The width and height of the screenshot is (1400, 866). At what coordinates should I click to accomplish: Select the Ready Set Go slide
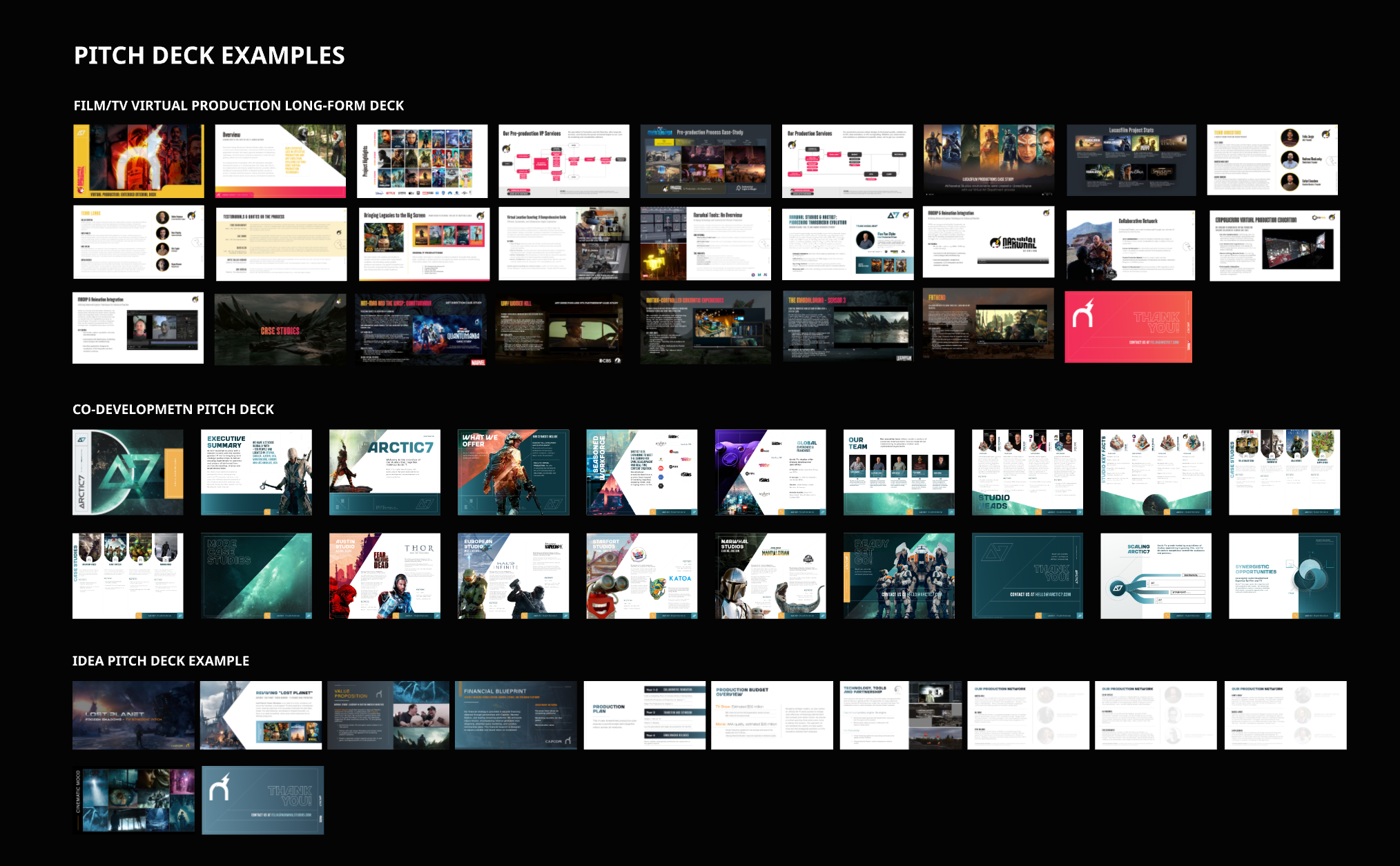coord(899,575)
